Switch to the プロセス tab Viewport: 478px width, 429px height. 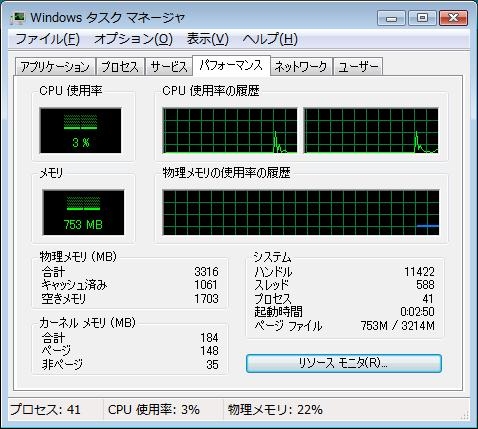click(x=120, y=67)
